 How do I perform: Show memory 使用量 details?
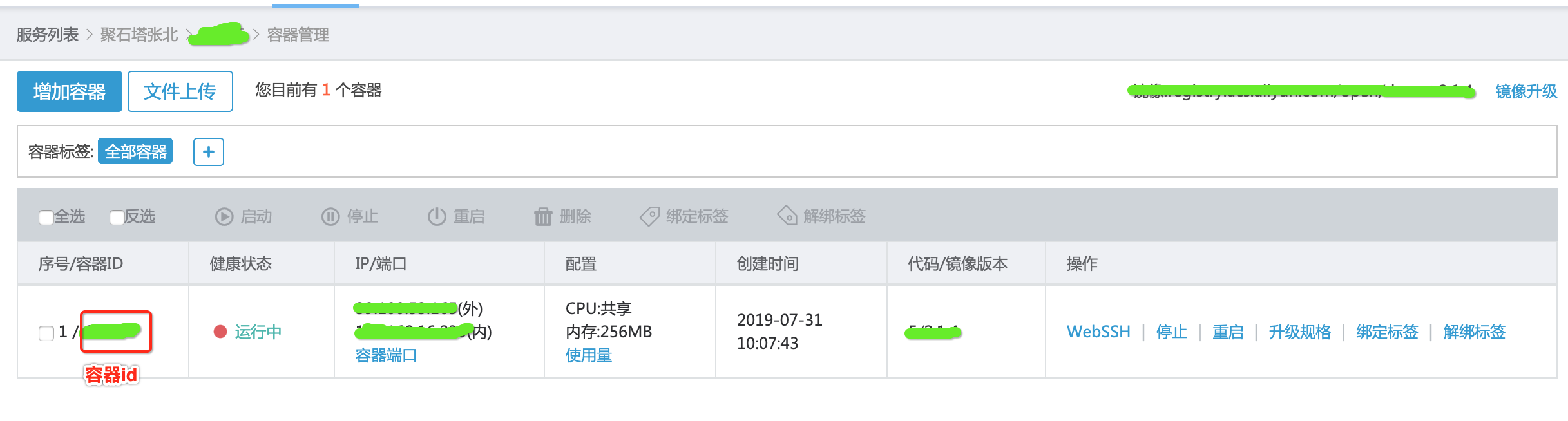click(x=589, y=355)
